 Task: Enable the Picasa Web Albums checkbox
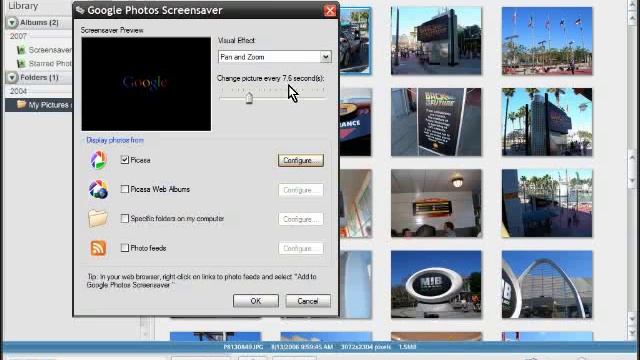click(125, 189)
